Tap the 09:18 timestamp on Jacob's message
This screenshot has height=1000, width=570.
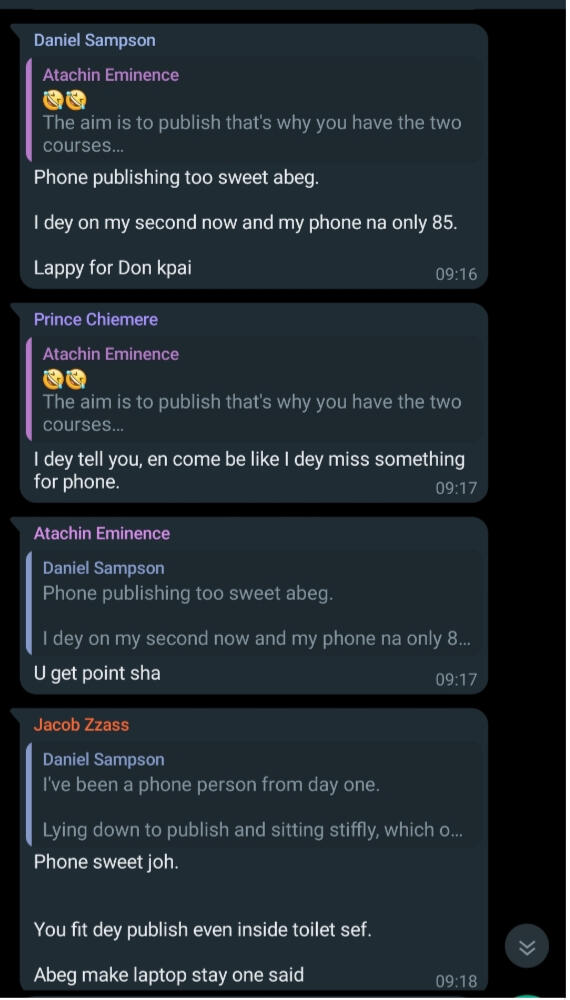[456, 981]
